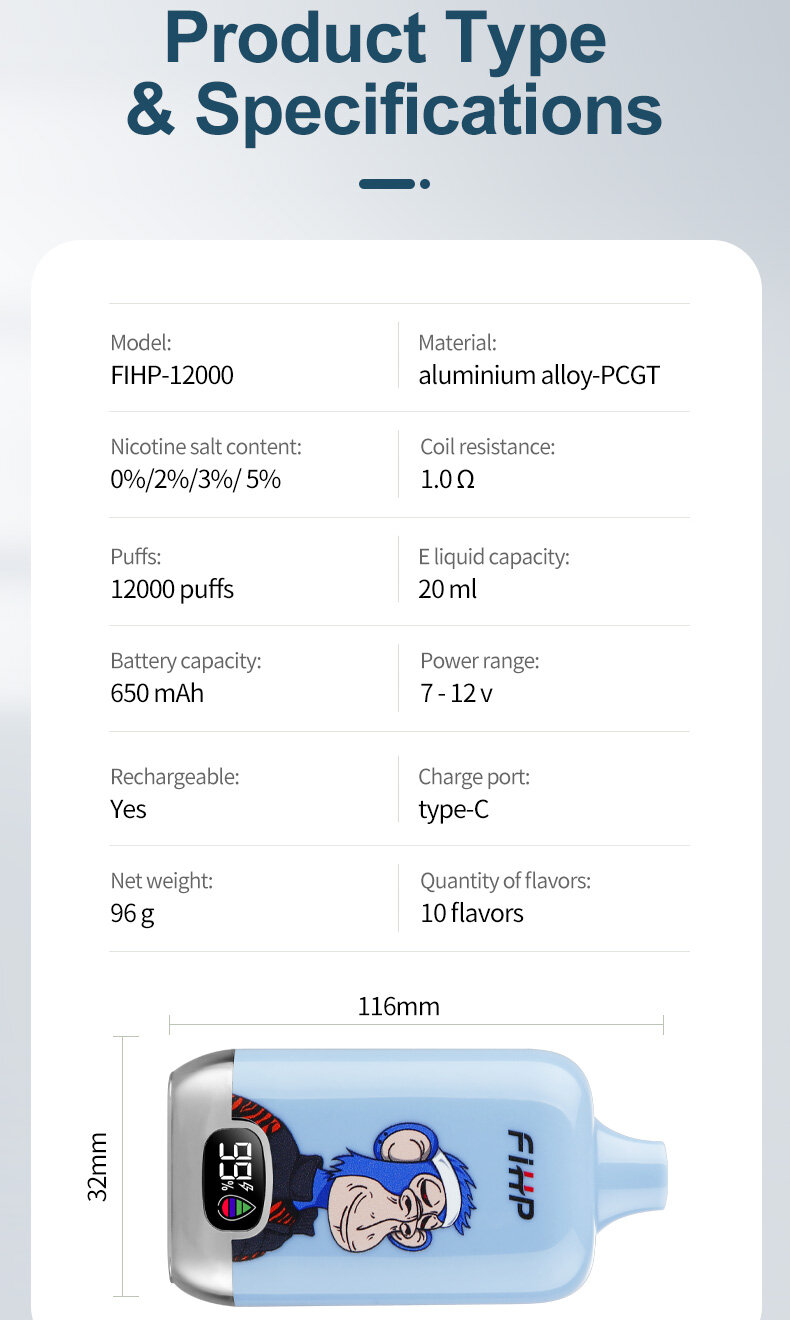
Task: Click the '7 - 12 v' power range
Action: 456,692
